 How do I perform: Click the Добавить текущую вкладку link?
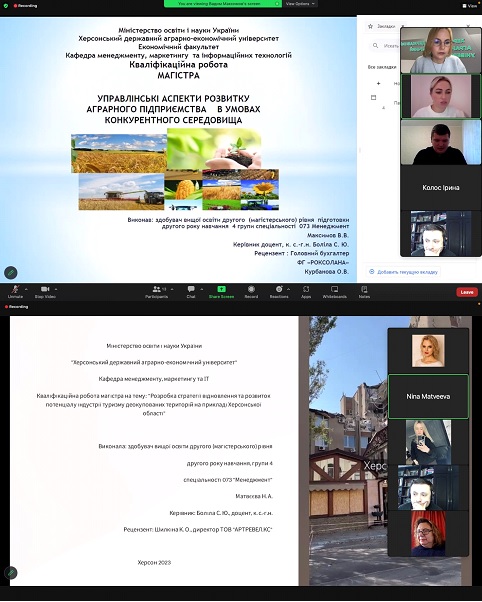tap(403, 272)
